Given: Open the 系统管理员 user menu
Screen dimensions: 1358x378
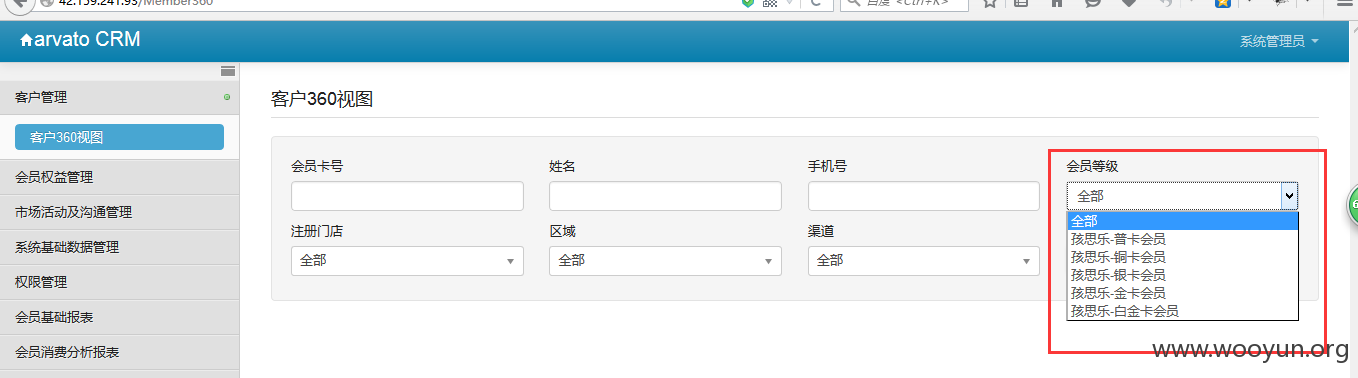Looking at the screenshot, I should 1279,41.
